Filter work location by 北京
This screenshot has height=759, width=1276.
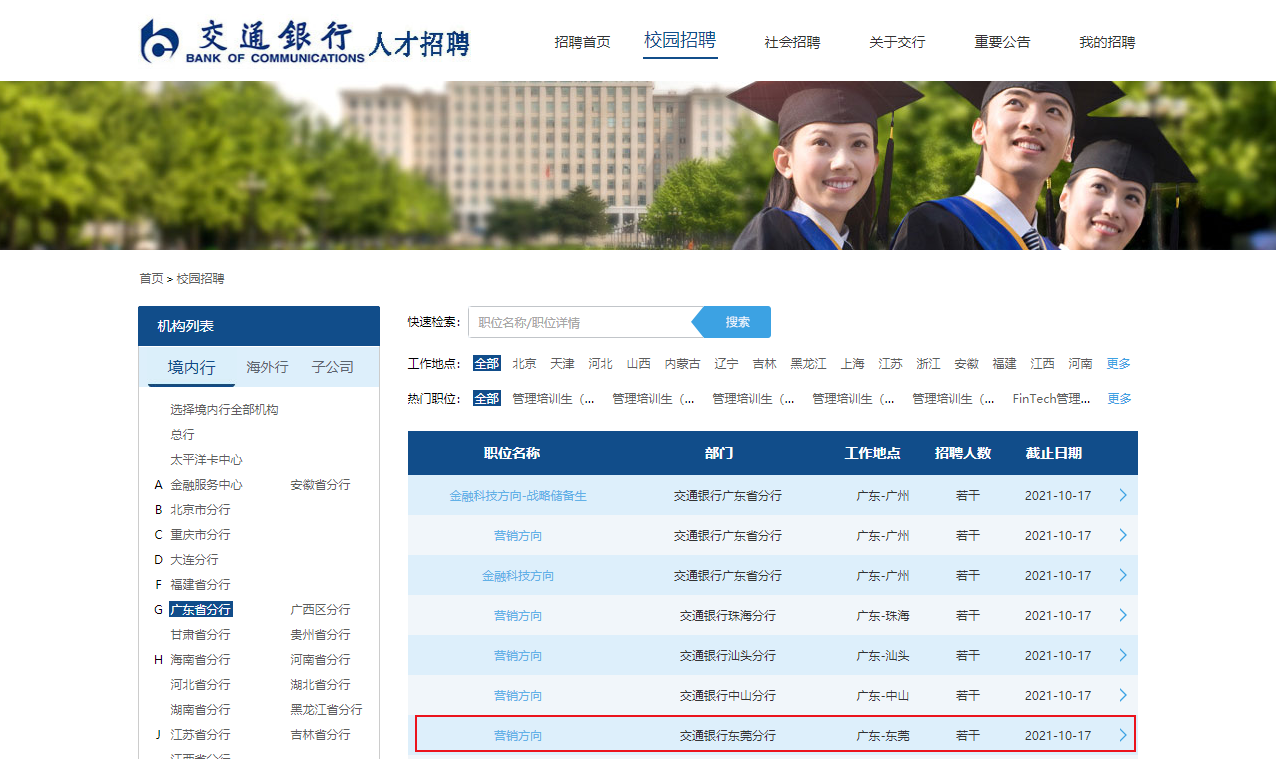(x=524, y=364)
